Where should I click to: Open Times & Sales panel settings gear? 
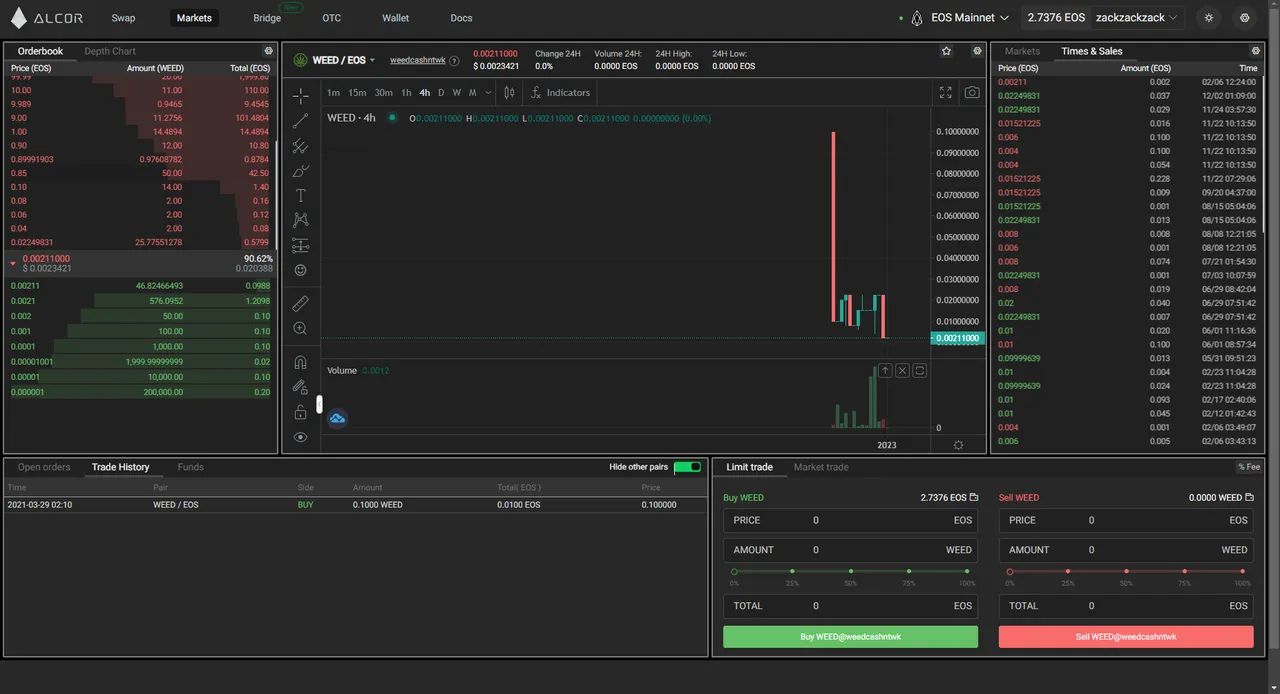(x=1256, y=51)
